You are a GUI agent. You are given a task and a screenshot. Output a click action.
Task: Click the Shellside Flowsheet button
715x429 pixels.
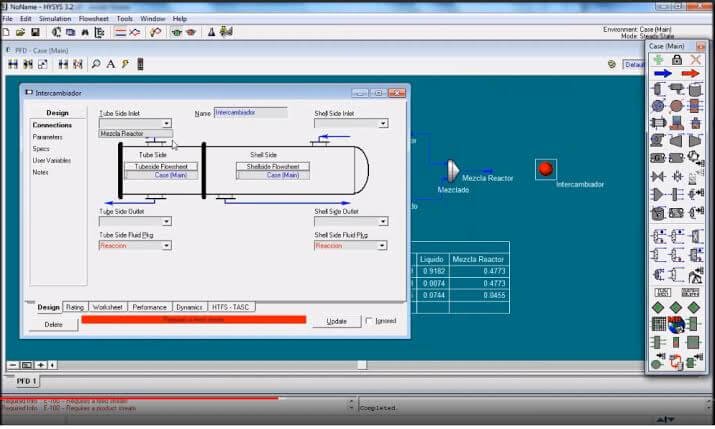[x=273, y=167]
